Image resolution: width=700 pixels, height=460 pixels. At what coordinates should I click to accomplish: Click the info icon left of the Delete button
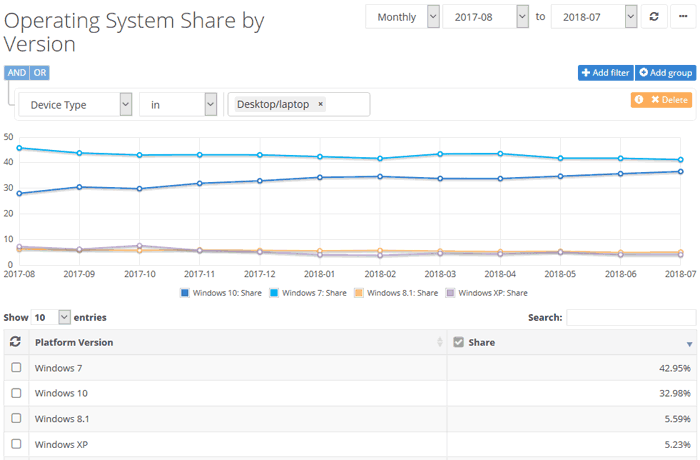point(639,100)
